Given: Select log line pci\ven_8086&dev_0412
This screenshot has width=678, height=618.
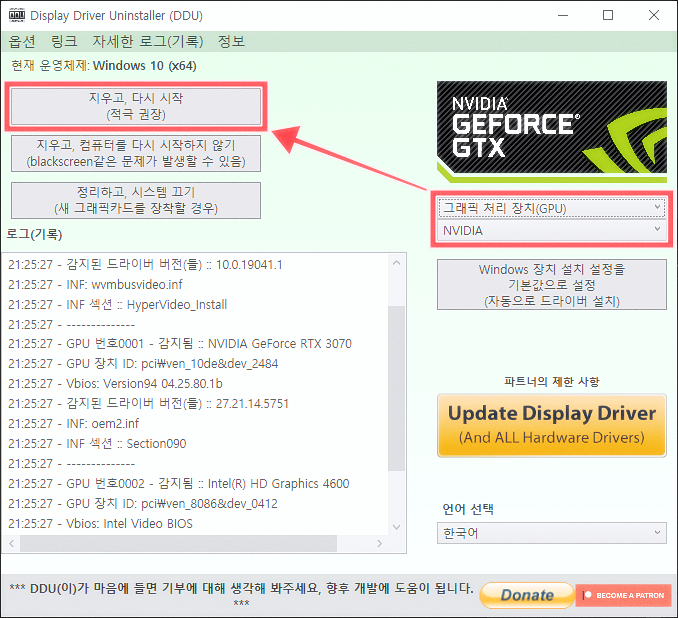Looking at the screenshot, I should coord(143,503).
